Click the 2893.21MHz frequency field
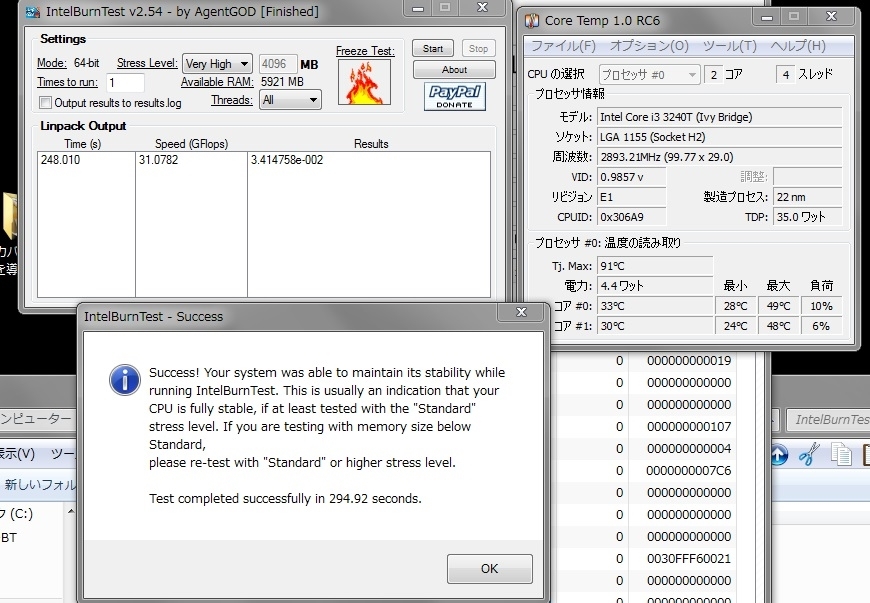Screen dimensions: 870x603 tap(720, 157)
